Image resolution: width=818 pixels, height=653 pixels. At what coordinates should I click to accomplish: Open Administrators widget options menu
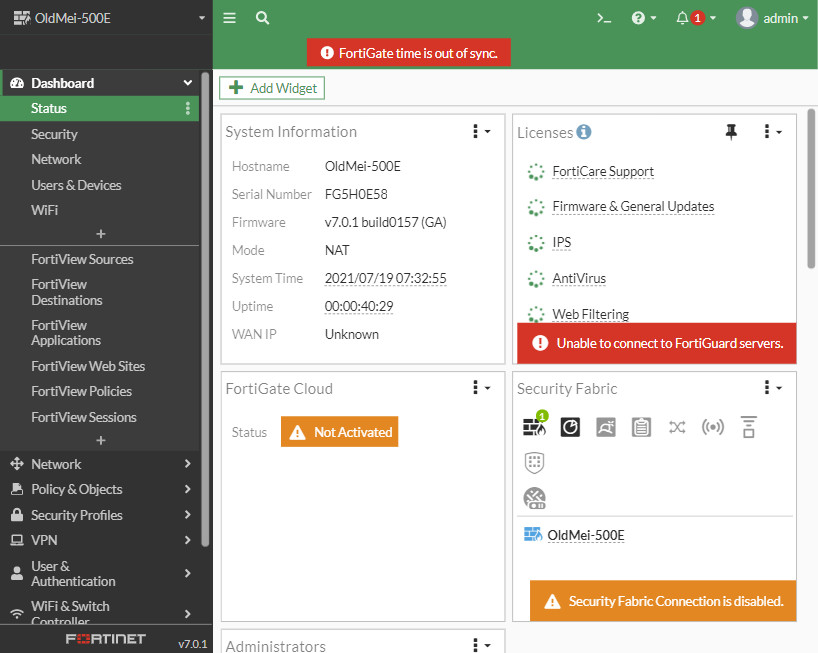tap(481, 645)
